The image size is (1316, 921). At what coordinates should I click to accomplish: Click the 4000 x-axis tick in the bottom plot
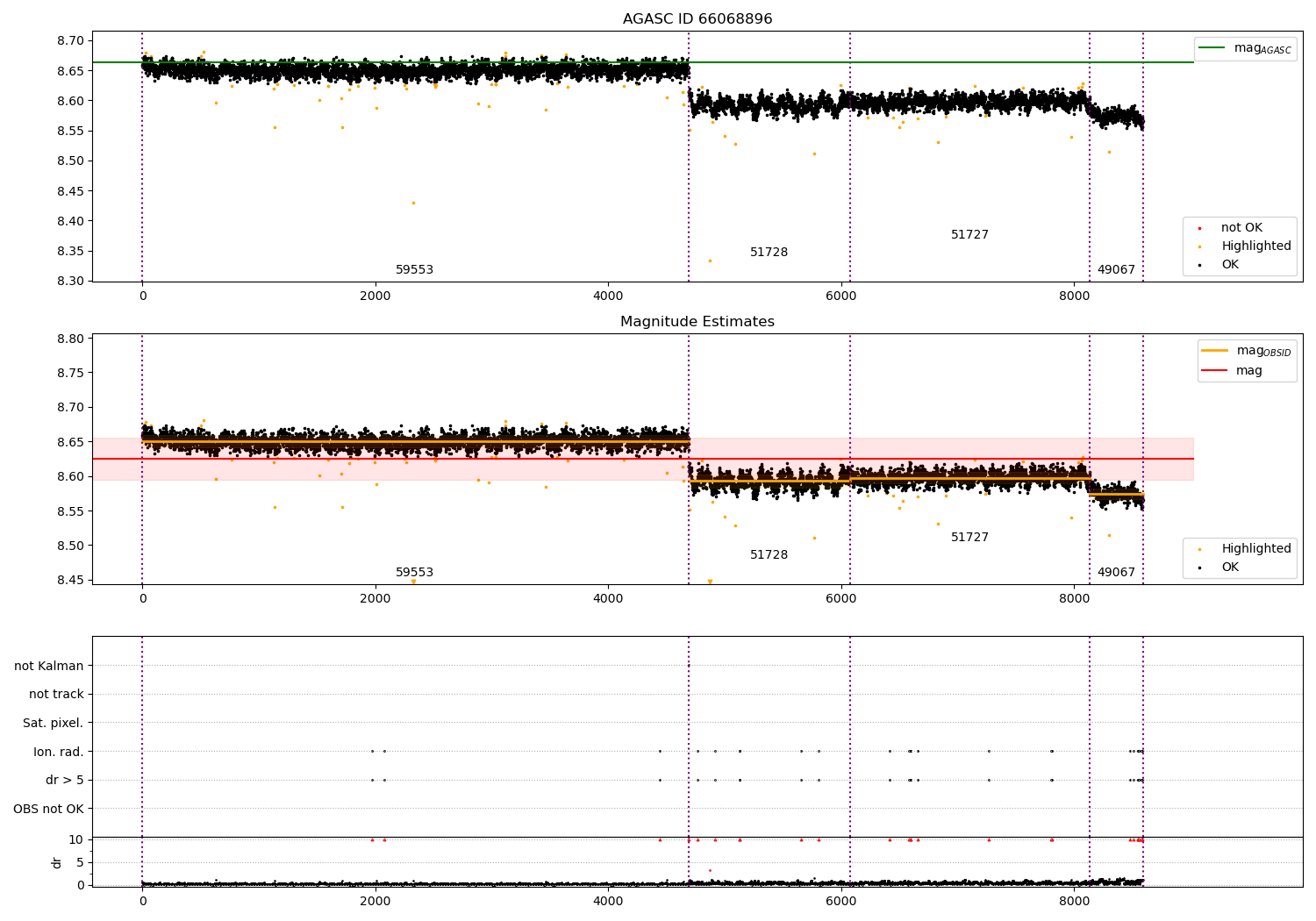click(x=608, y=901)
